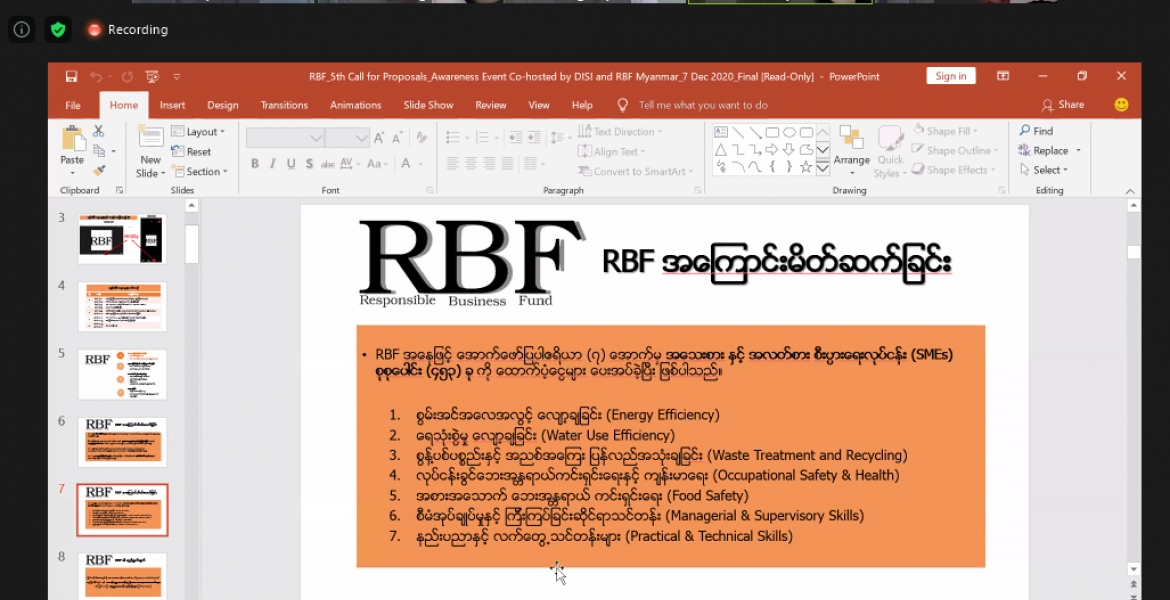Open Customize Quick Access Toolbar arrow
1170x600 pixels.
pos(177,76)
